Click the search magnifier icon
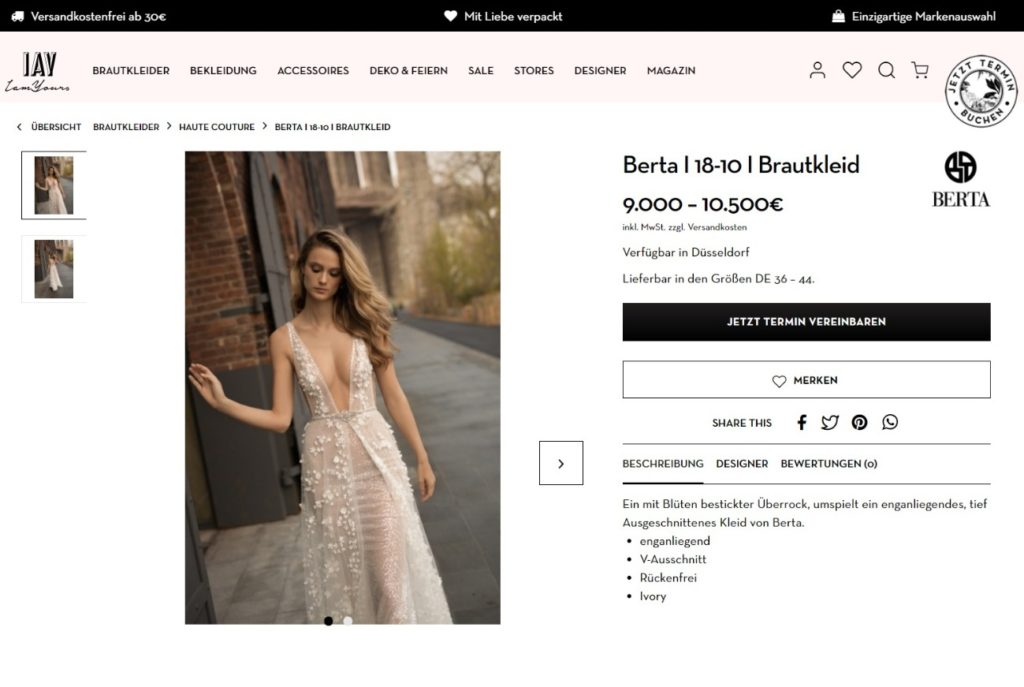Viewport: 1024px width, 687px height. coord(886,70)
